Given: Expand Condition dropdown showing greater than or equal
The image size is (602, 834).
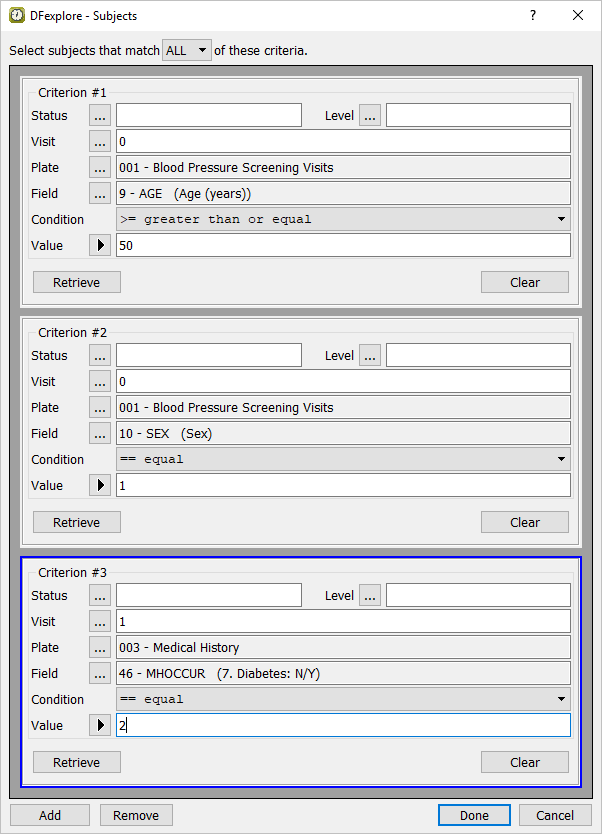Looking at the screenshot, I should pyautogui.click(x=343, y=220).
